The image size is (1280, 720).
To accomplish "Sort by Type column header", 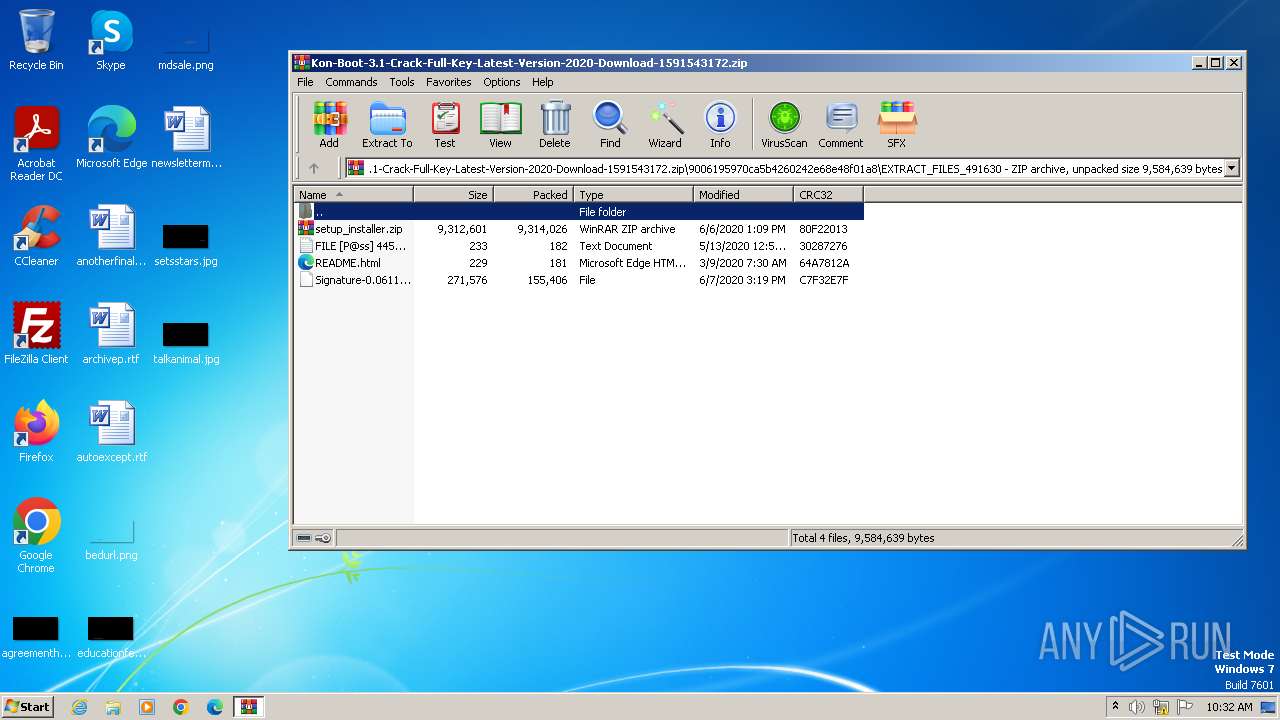I will coord(634,195).
